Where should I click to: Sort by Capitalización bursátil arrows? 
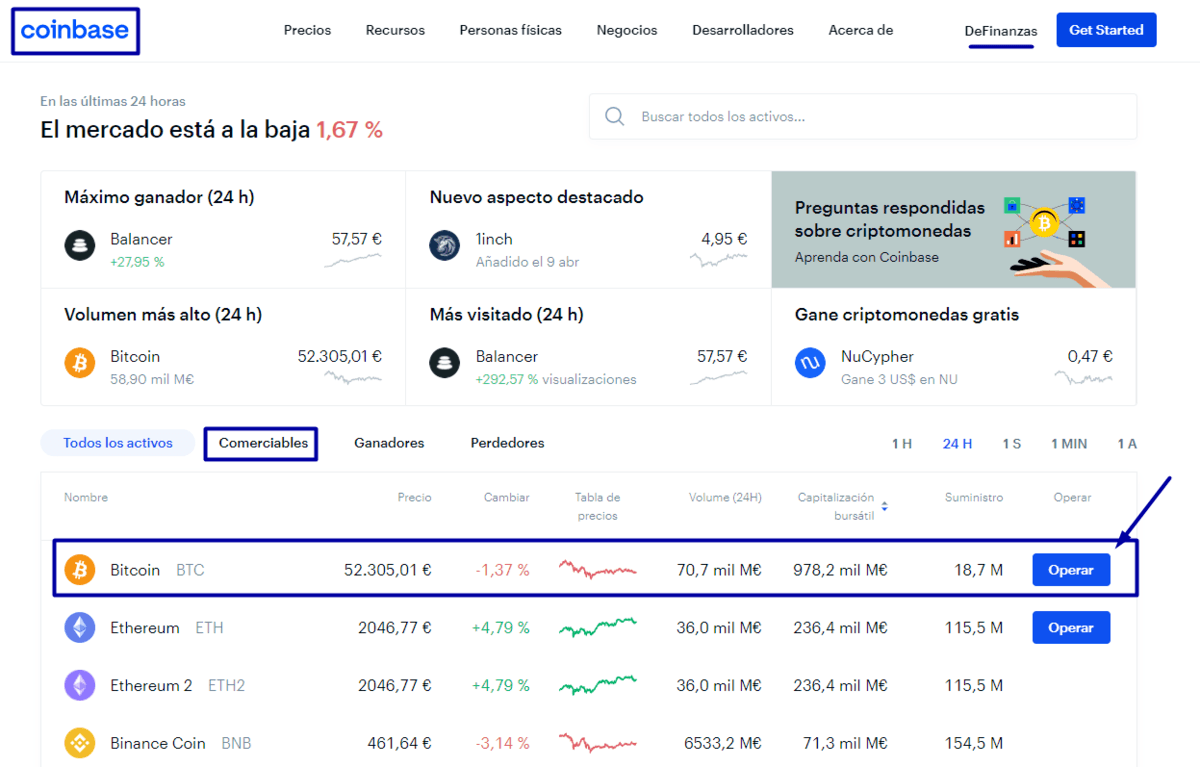click(884, 507)
